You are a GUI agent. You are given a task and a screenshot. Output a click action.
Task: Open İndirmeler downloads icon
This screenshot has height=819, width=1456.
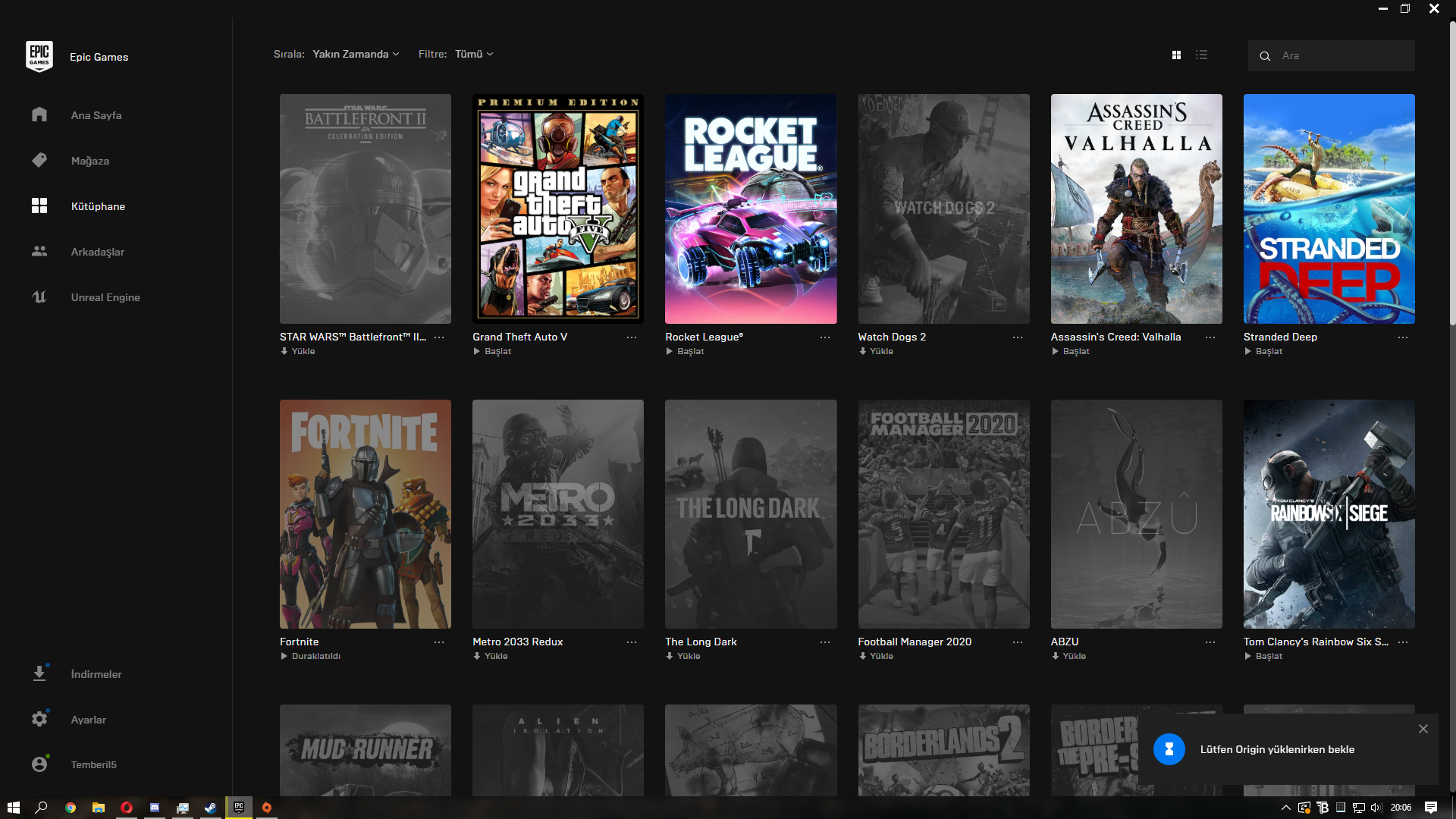[39, 673]
